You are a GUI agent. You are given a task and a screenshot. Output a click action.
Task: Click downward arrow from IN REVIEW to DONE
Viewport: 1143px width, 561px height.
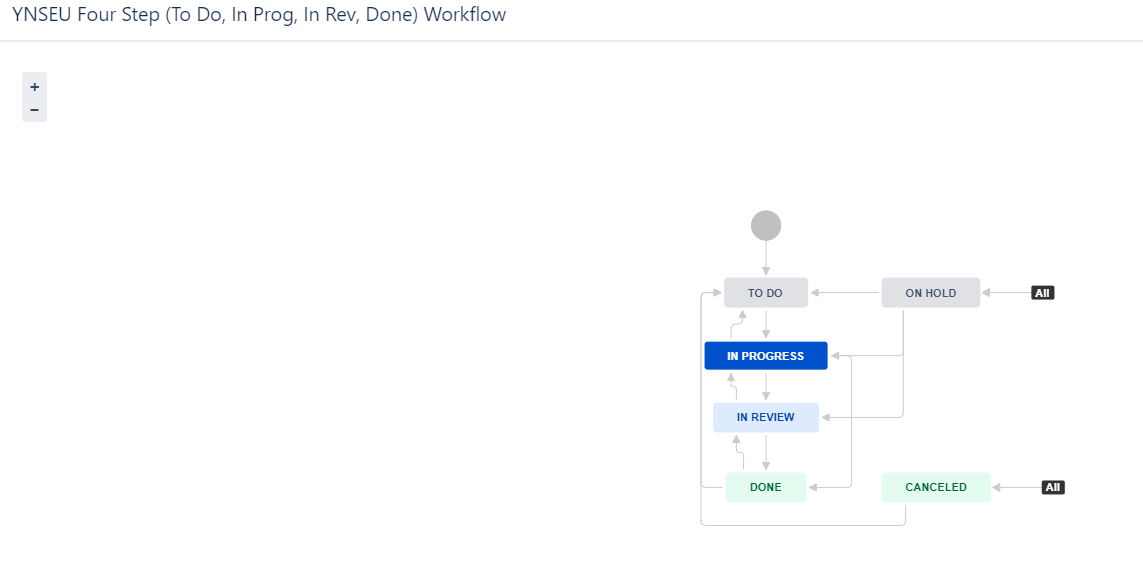[765, 452]
